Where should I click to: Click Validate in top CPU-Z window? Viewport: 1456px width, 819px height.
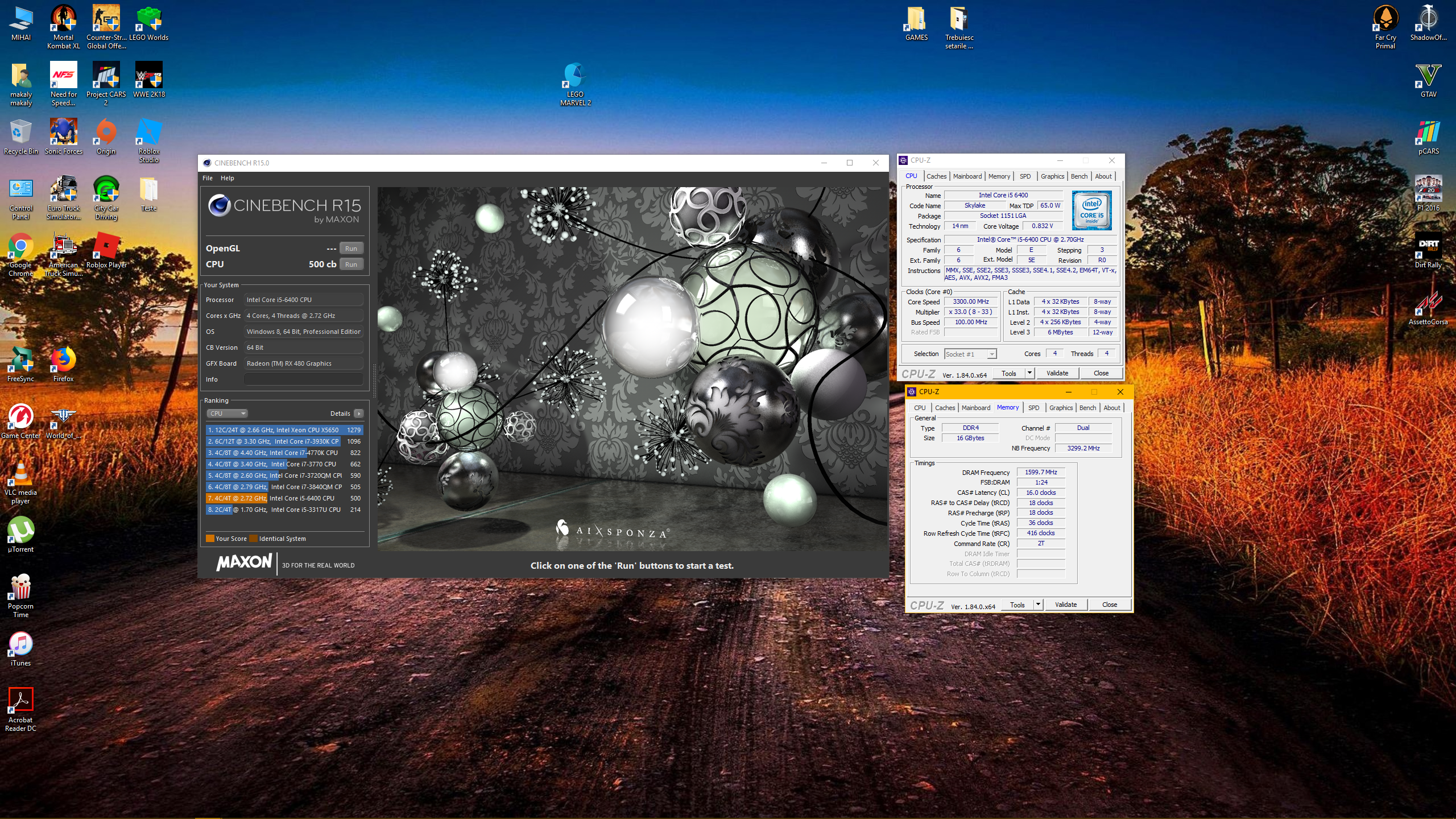1057,373
